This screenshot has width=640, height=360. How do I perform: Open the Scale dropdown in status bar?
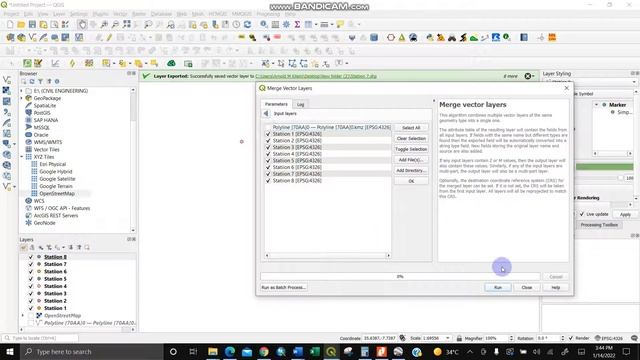pyautogui.click(x=448, y=338)
